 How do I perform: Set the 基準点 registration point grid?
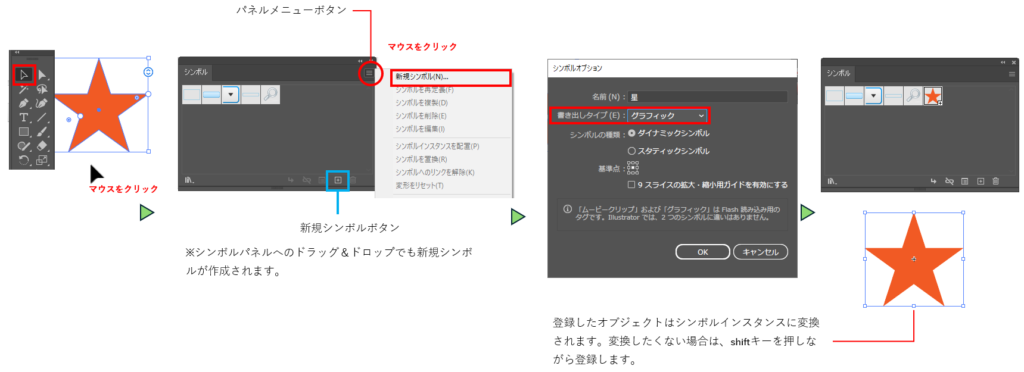pos(633,168)
